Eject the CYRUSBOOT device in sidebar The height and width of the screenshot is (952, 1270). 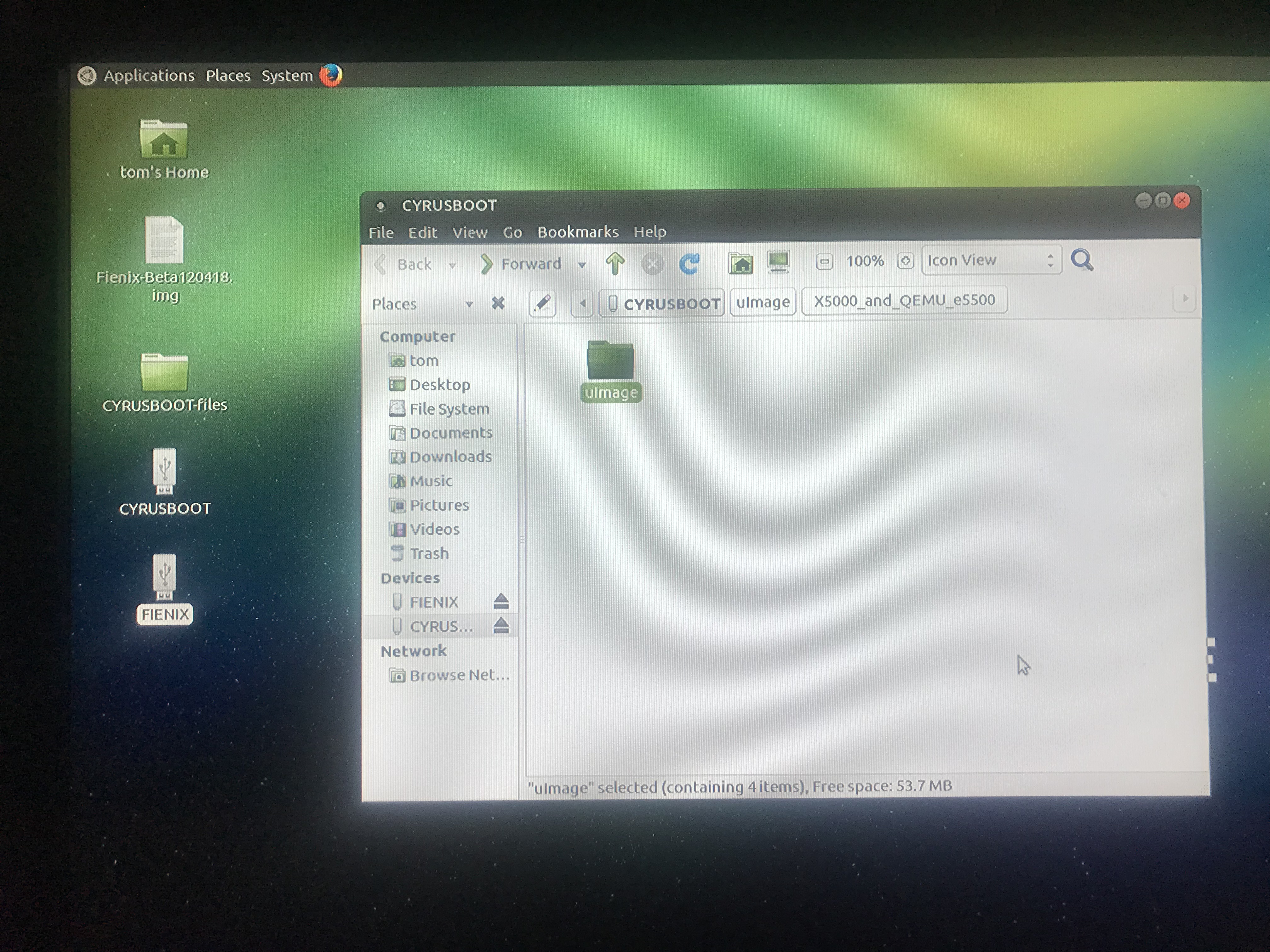[501, 626]
